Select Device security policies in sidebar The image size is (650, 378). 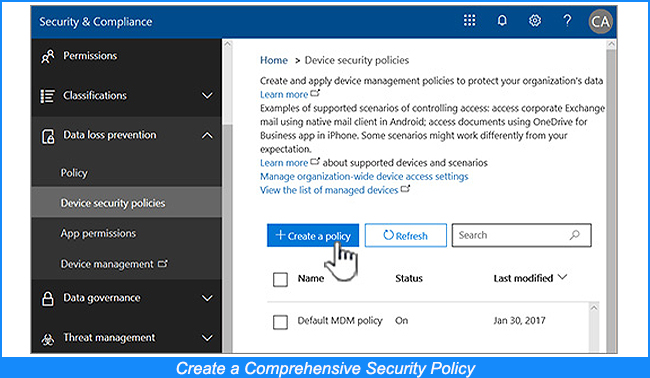tap(126, 203)
